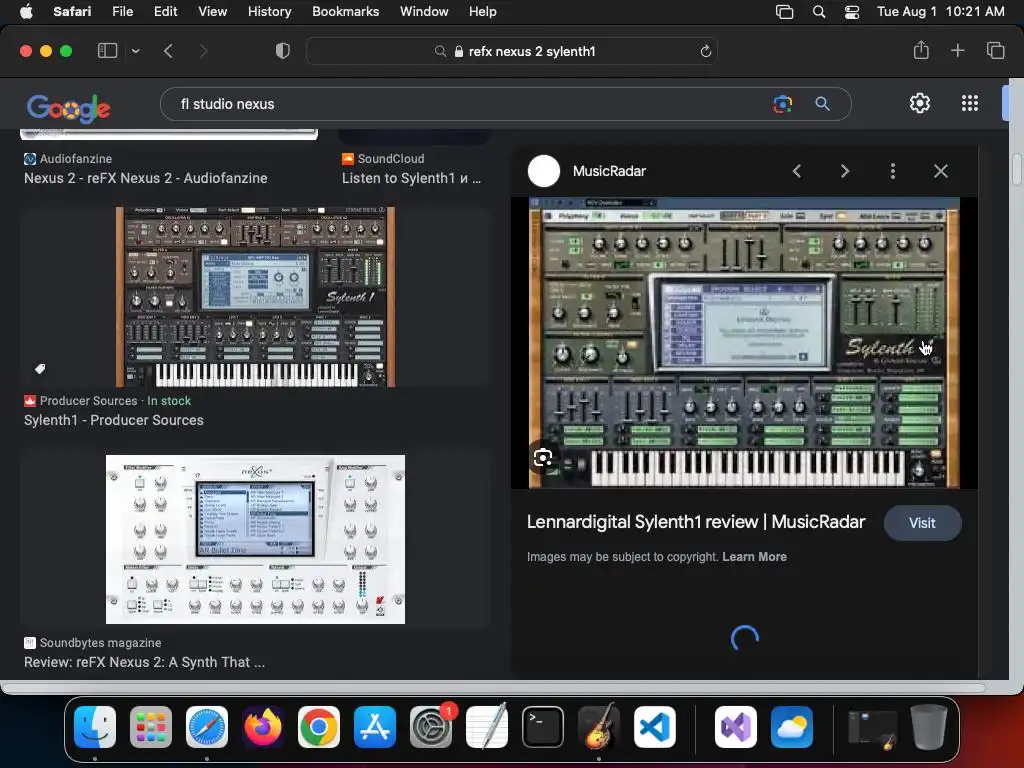Click the magnifier search button
Viewport: 1024px width, 768px height.
(x=822, y=104)
